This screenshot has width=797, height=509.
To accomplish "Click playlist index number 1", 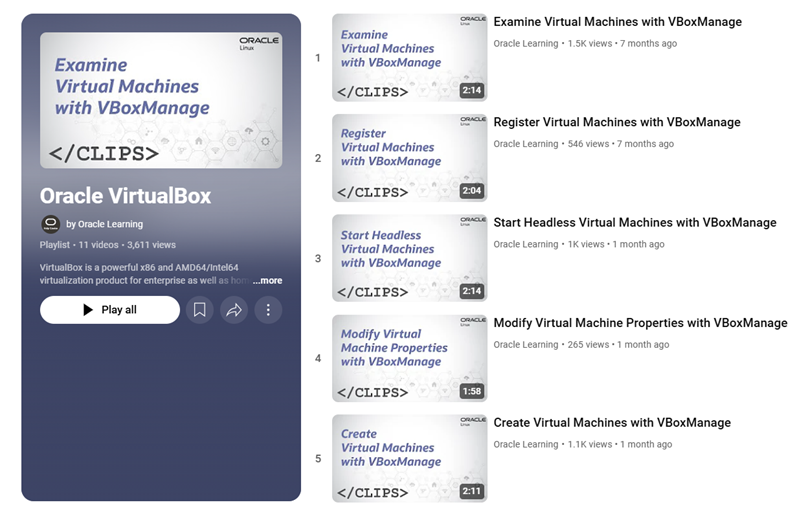I will pyautogui.click(x=318, y=58).
